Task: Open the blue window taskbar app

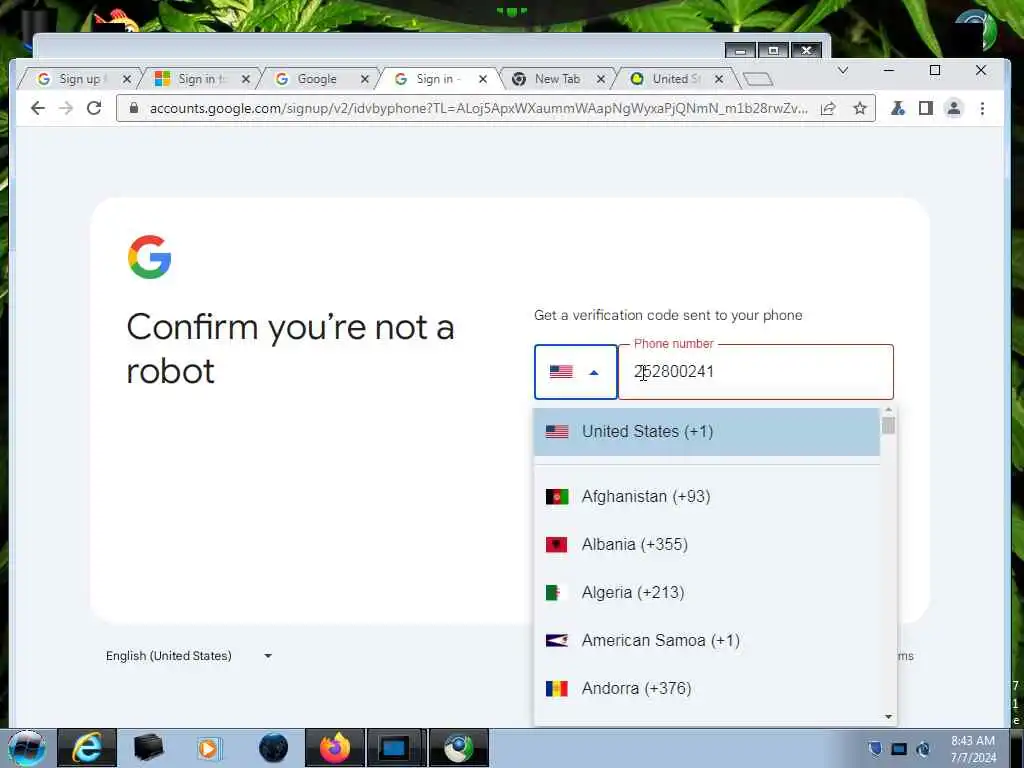Action: 395,748
